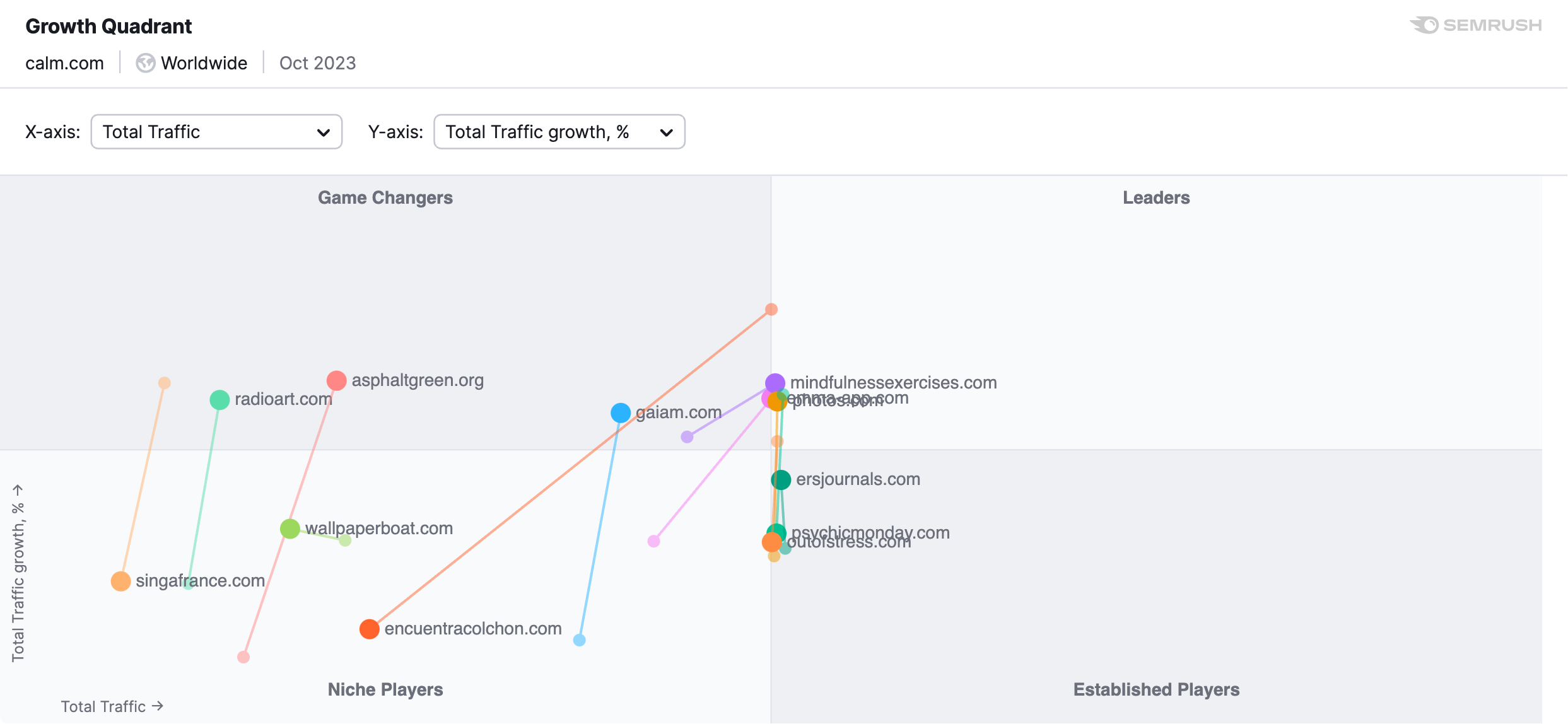
Task: Click the mindfulnessexercises.com purple dot
Action: click(x=775, y=383)
